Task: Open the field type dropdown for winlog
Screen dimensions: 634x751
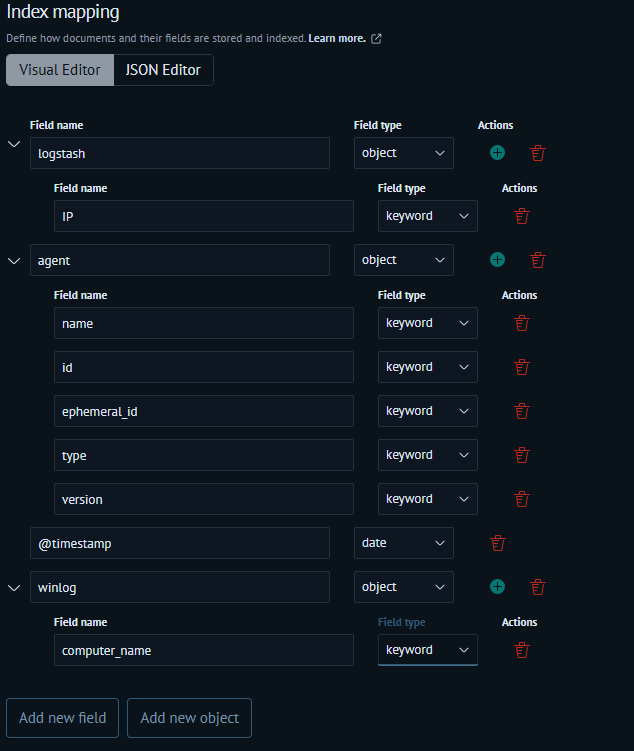Action: [x=404, y=587]
